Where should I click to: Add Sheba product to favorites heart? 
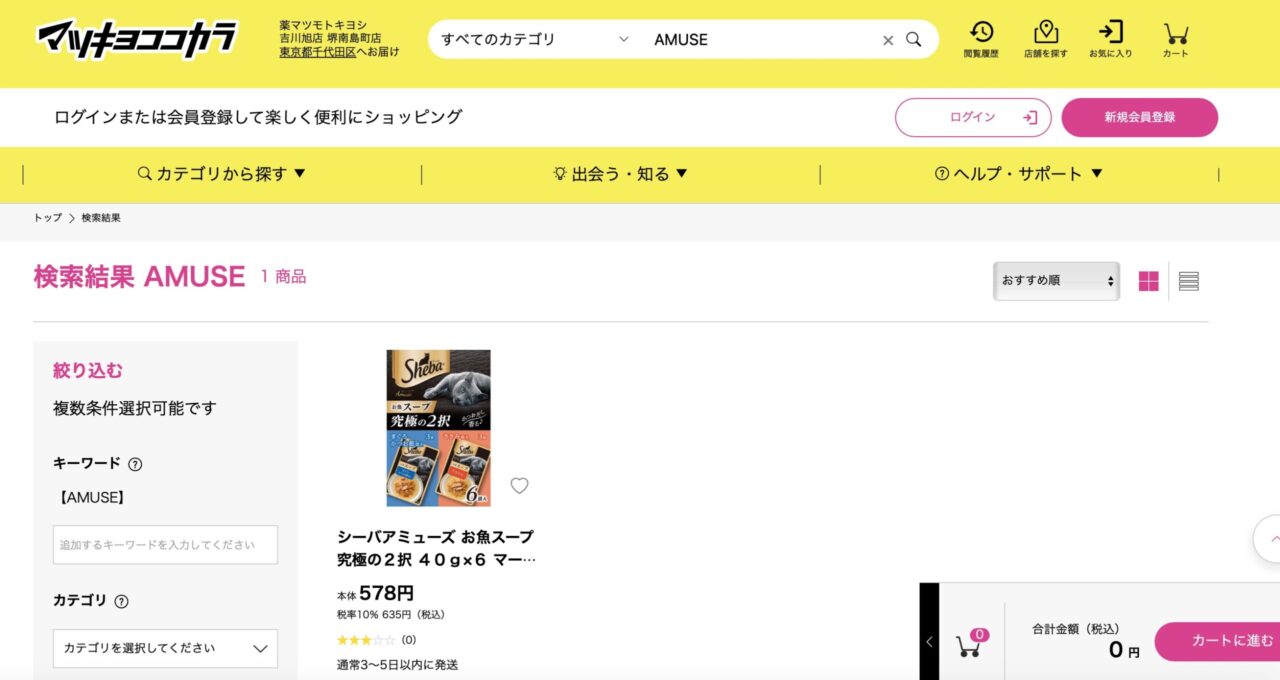(x=519, y=486)
